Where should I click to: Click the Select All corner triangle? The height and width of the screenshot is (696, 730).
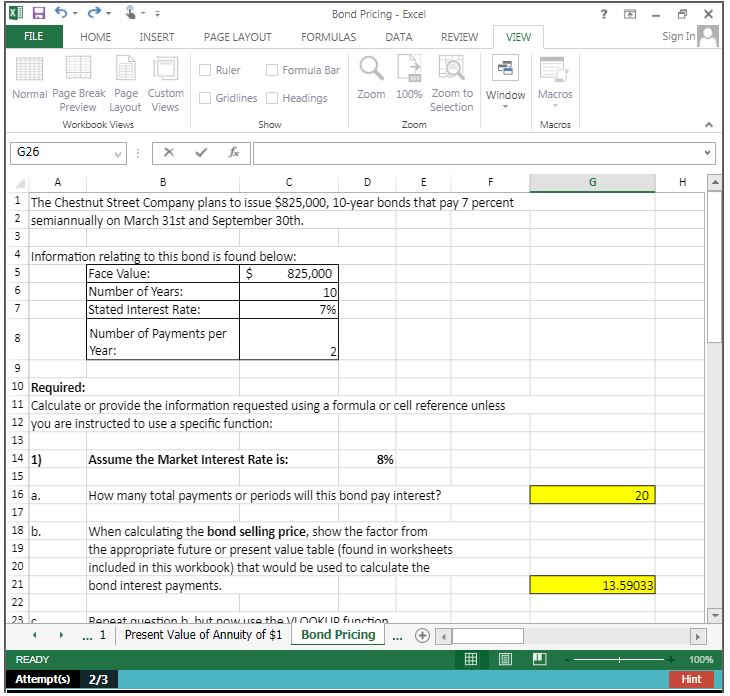(x=19, y=182)
